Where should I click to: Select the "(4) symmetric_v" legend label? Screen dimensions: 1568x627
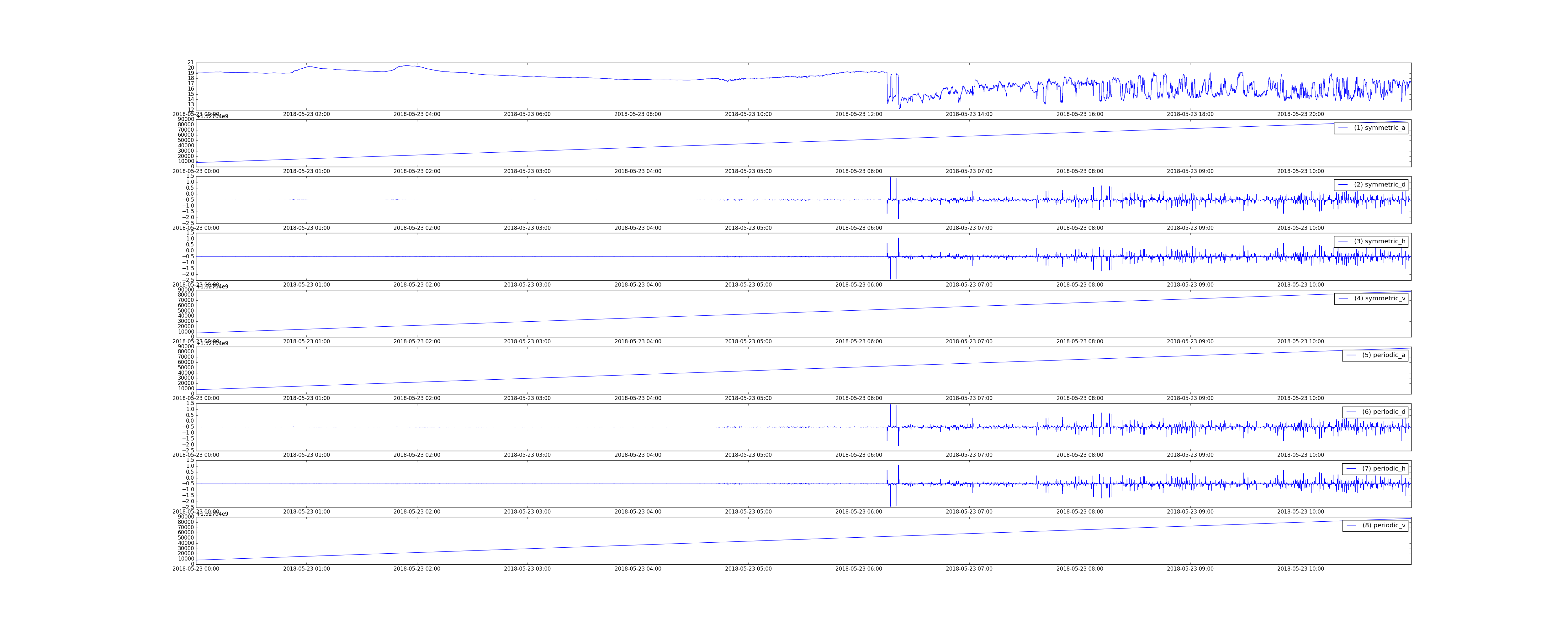tap(1380, 298)
